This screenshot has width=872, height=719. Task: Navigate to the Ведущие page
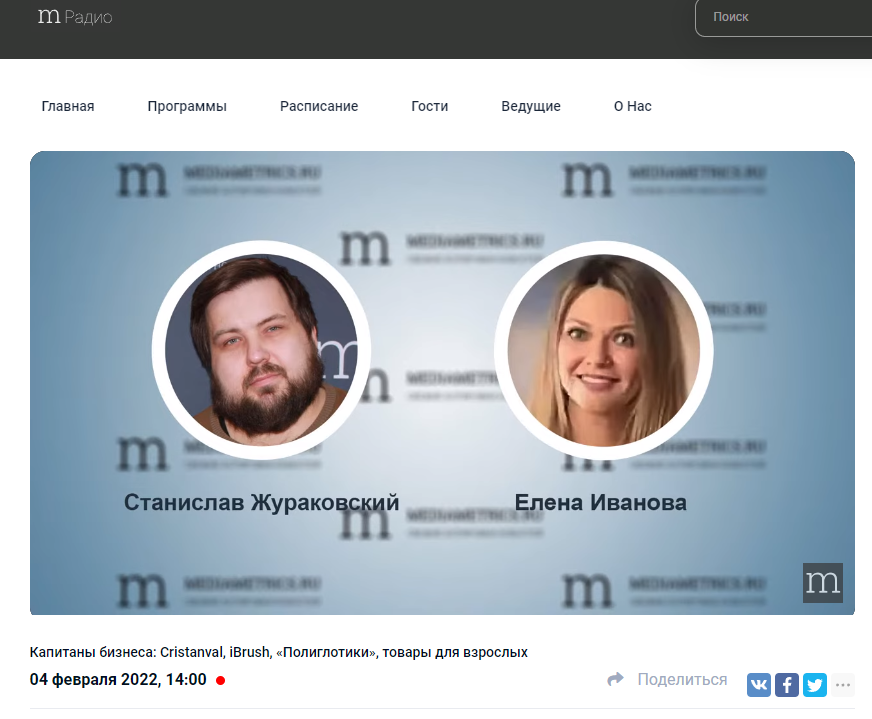coord(531,106)
